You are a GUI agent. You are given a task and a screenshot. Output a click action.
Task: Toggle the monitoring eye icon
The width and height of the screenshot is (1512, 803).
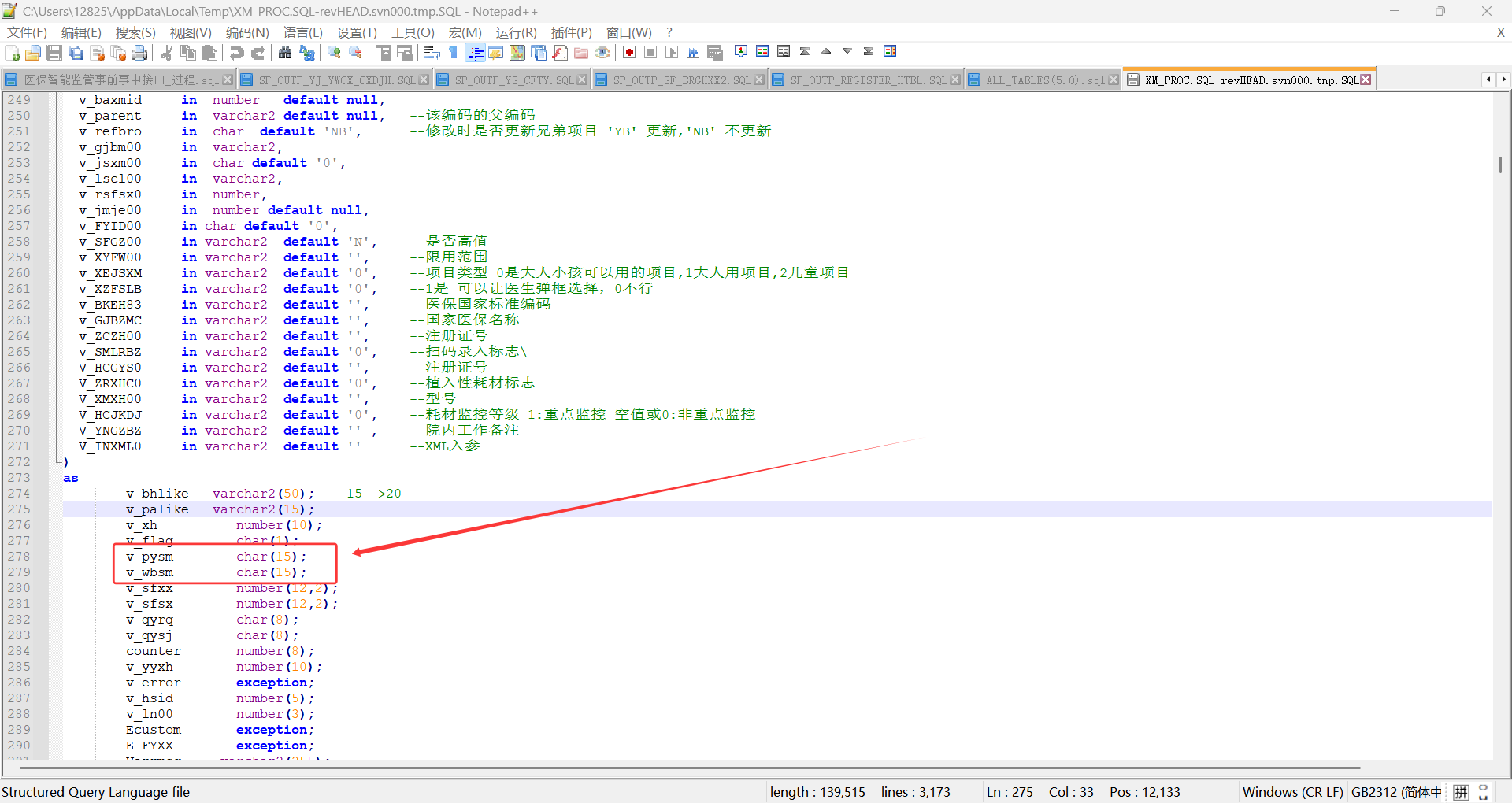602,53
